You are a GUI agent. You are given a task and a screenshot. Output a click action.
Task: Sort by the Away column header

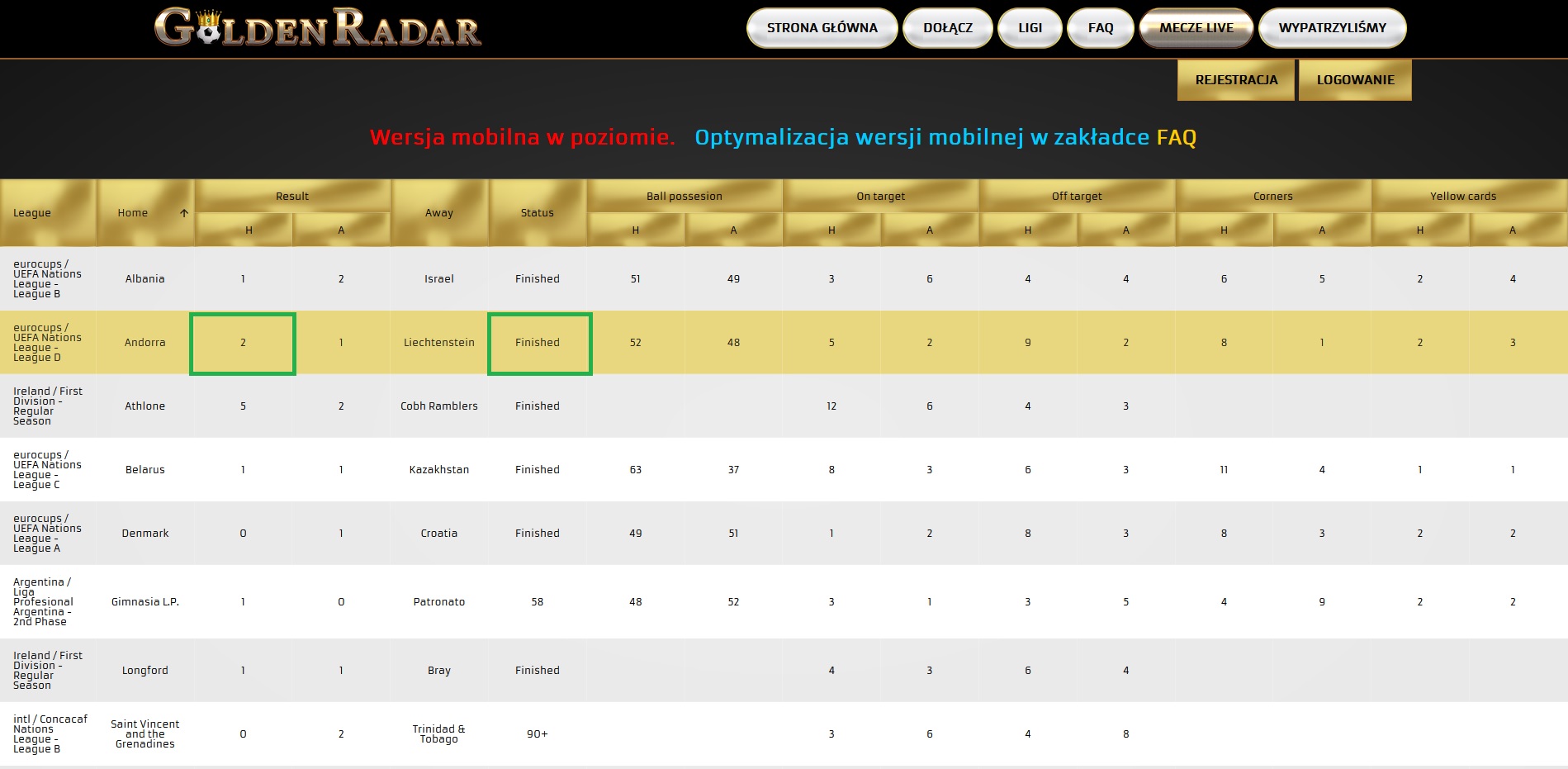439,213
